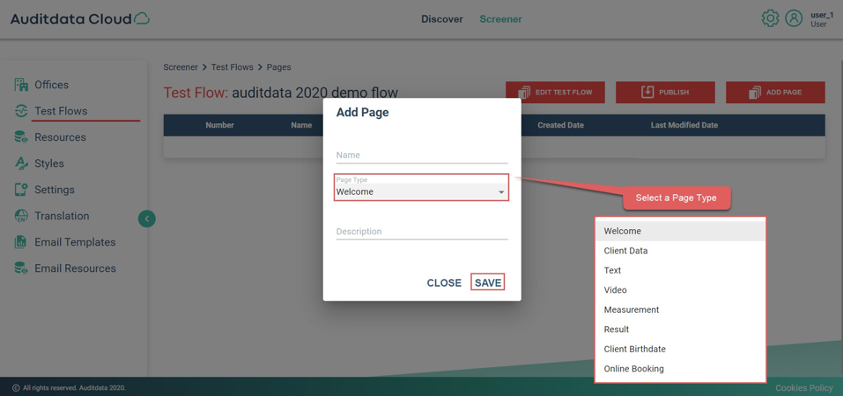
Task: Switch to the Discover tab
Action: pyautogui.click(x=442, y=19)
